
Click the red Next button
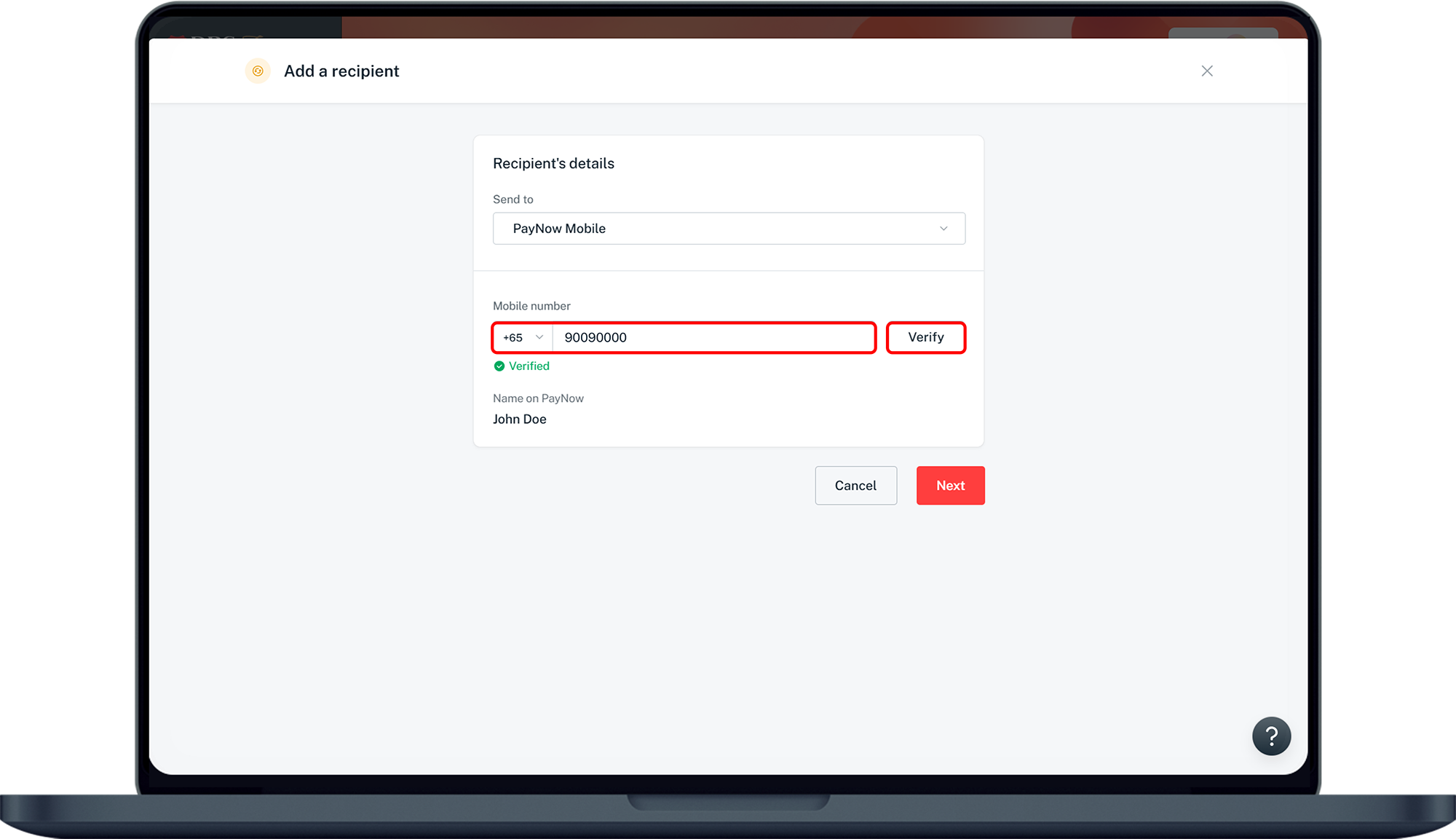pyautogui.click(x=950, y=486)
